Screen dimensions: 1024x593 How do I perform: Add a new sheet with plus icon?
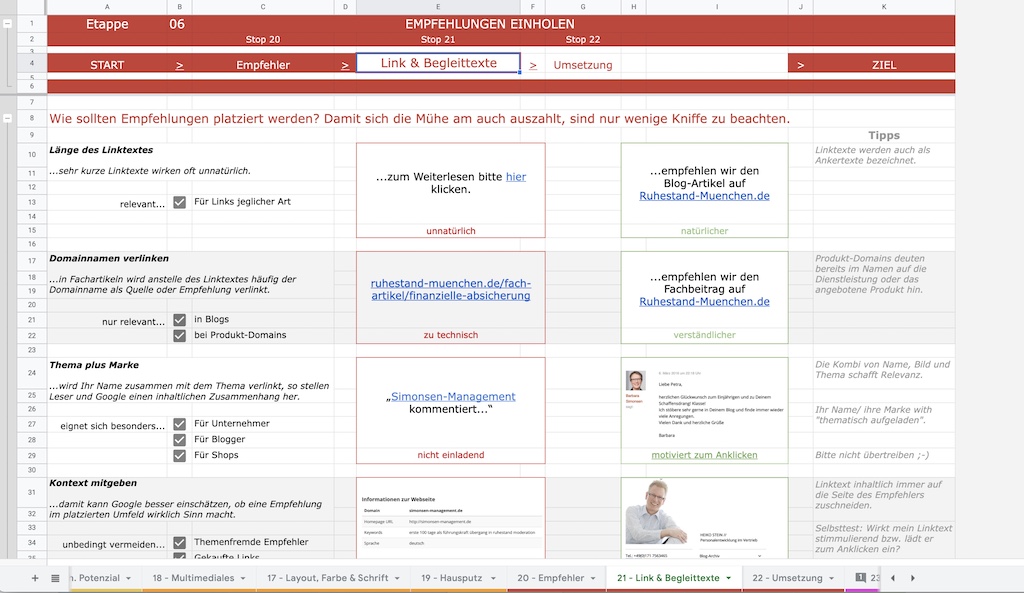tap(35, 578)
